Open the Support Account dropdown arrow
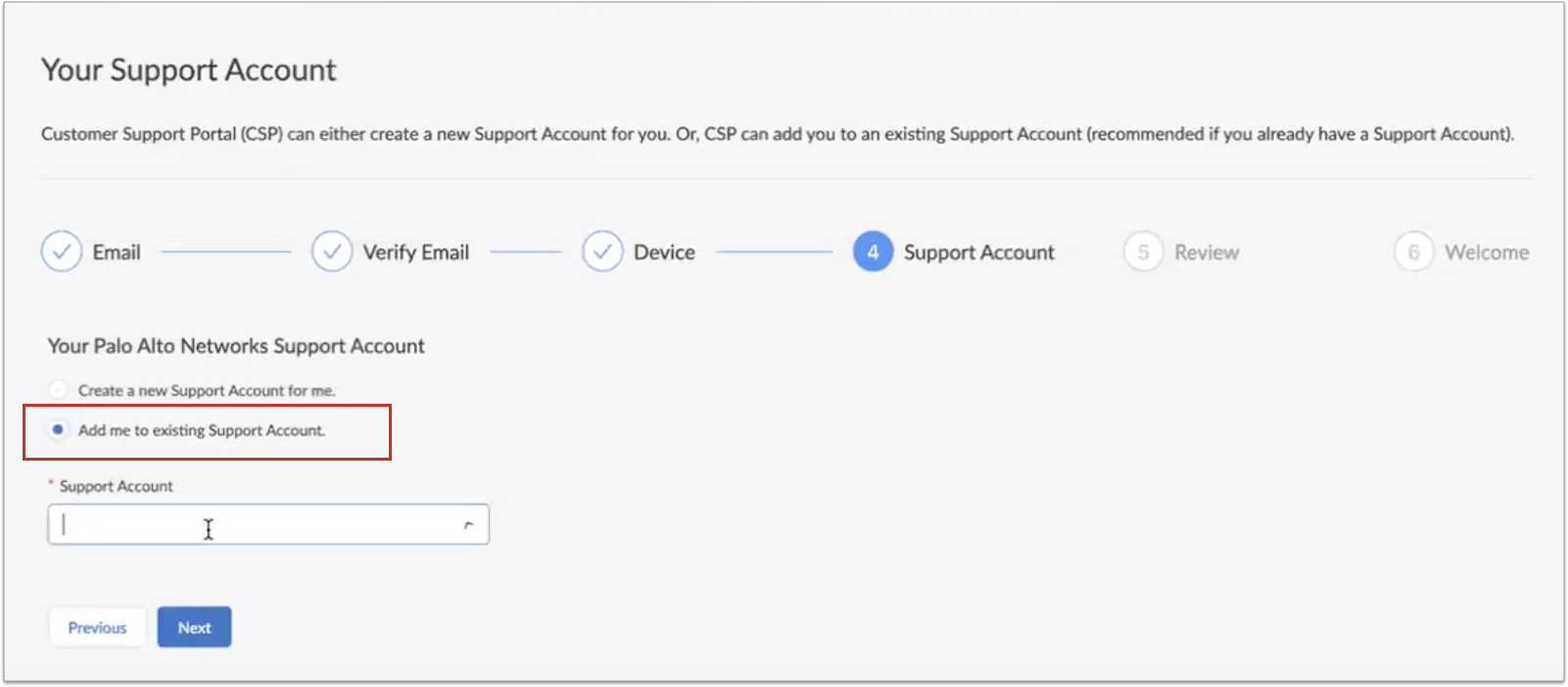The height and width of the screenshot is (687, 1568). tap(468, 525)
